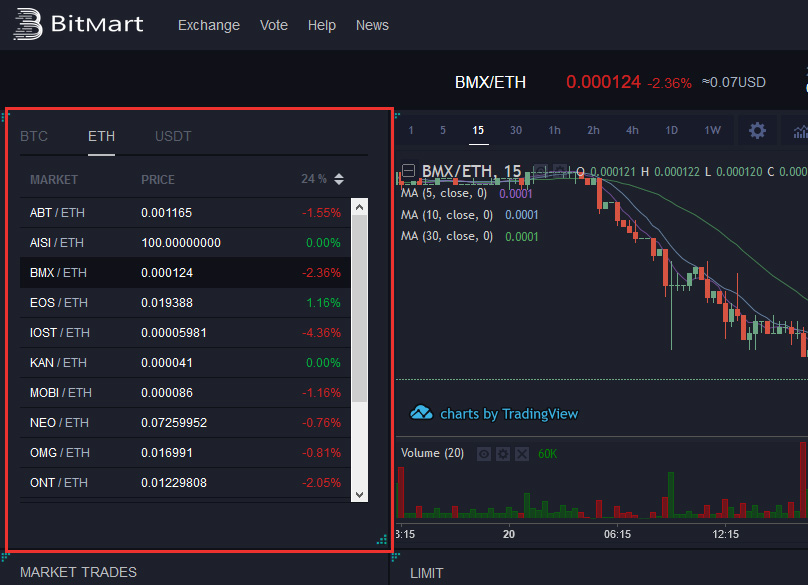Screen dimensions: 808x585
Task: Switch to the USDT market tab
Action: point(173,136)
